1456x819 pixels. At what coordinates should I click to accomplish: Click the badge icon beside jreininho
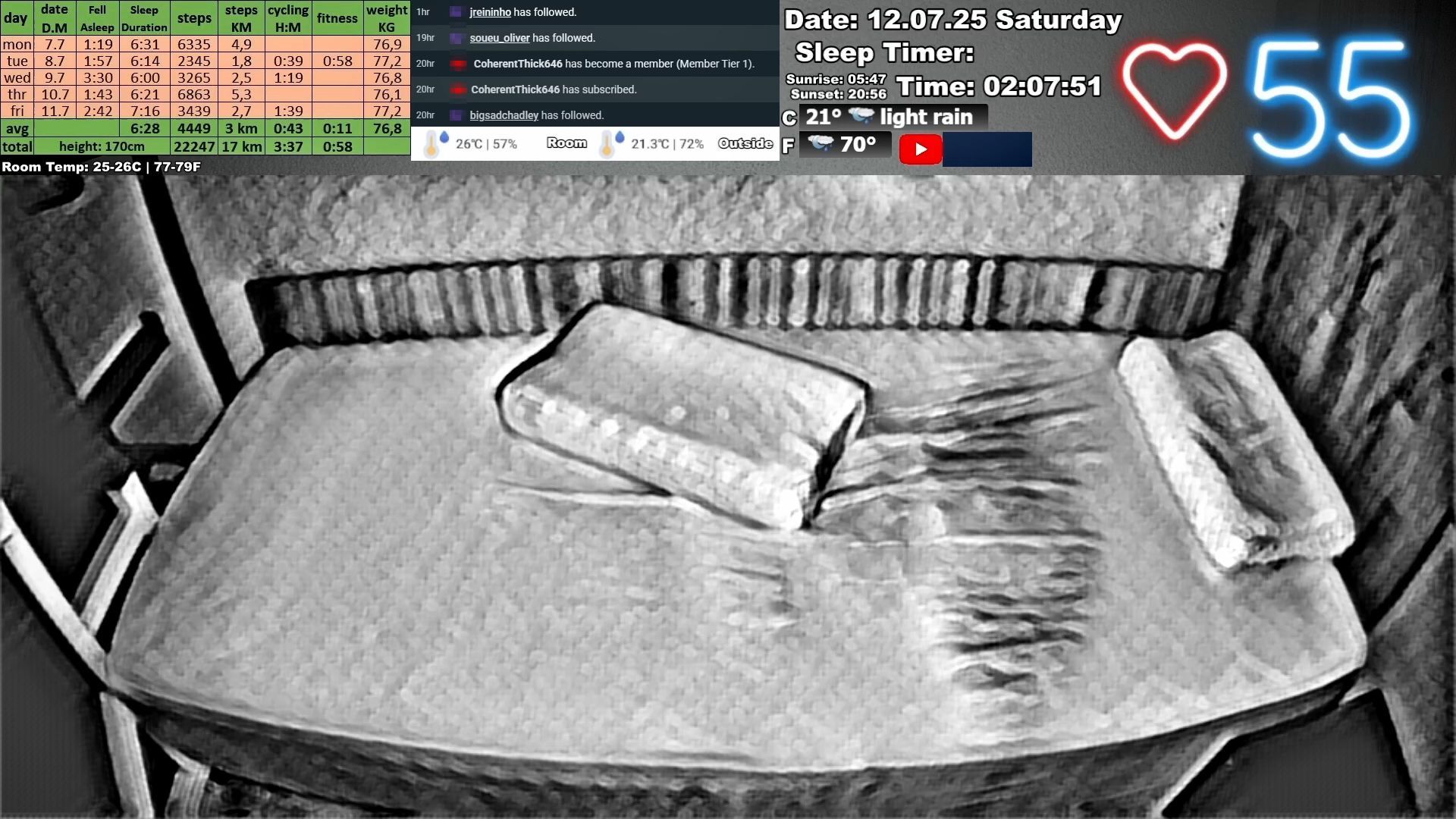[456, 12]
